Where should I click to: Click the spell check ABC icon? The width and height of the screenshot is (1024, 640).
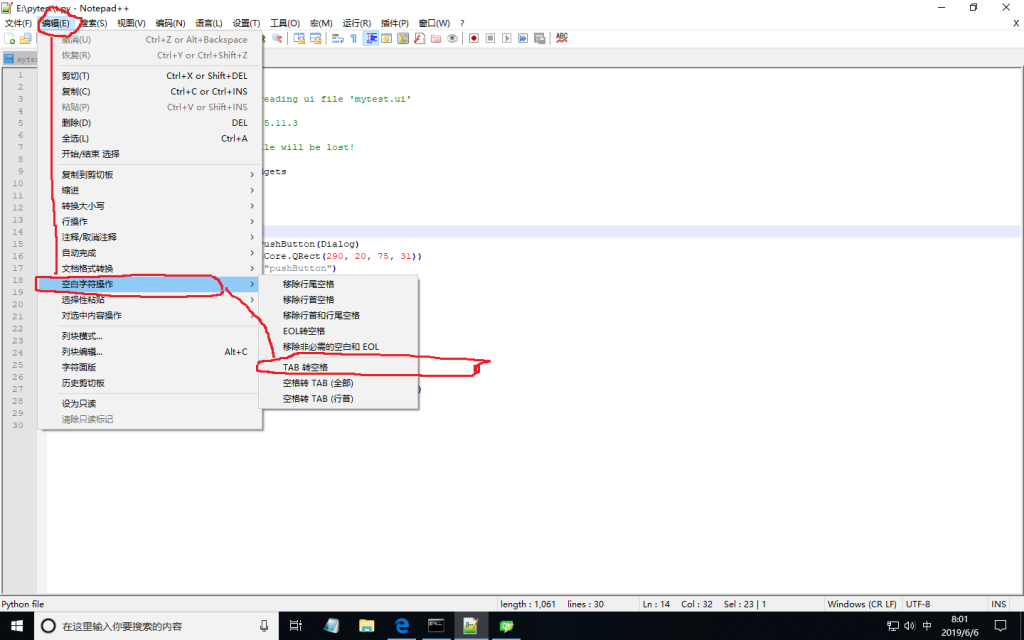561,38
